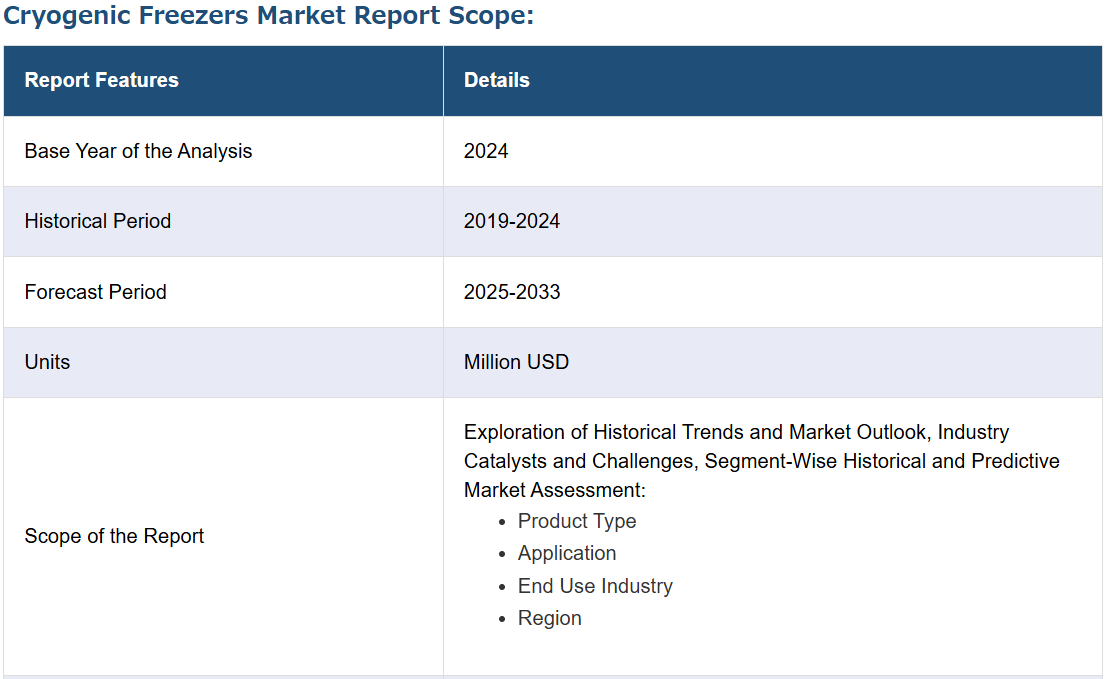
Task: Click the 'Product Type' bullet item
Action: tap(577, 521)
